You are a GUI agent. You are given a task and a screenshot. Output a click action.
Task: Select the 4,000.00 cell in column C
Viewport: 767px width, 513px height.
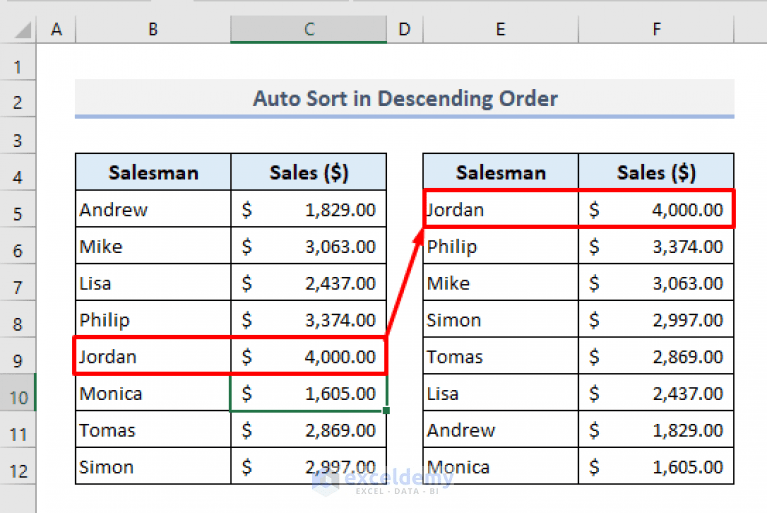click(x=309, y=356)
